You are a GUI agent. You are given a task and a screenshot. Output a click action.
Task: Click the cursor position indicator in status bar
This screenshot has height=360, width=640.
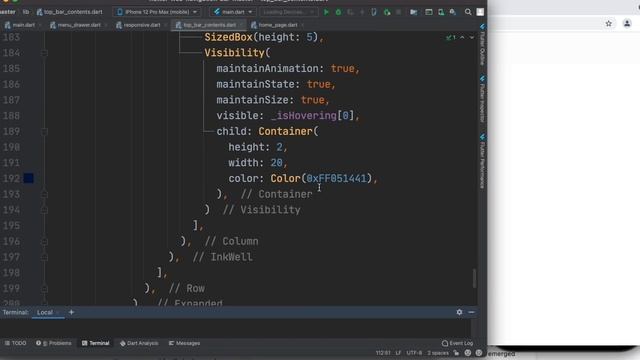tap(383, 353)
